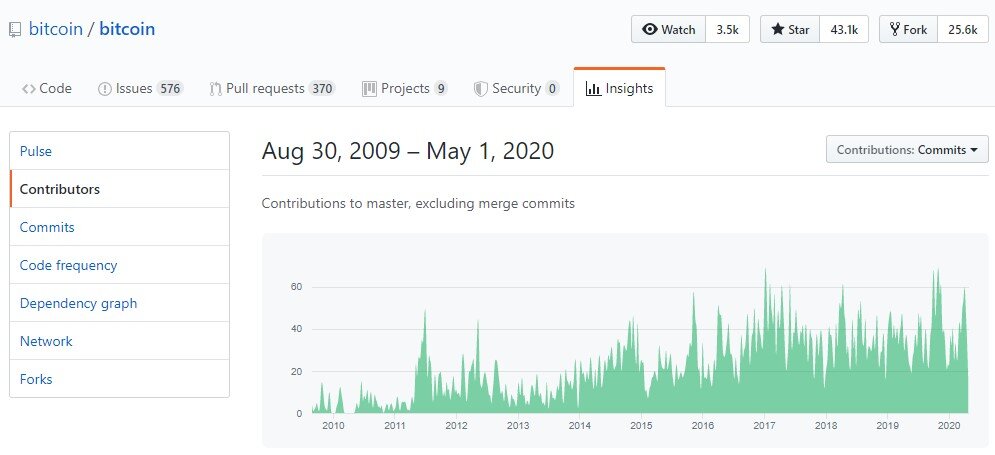995x455 pixels.
Task: Click the 0 security counter badge
Action: tap(552, 89)
